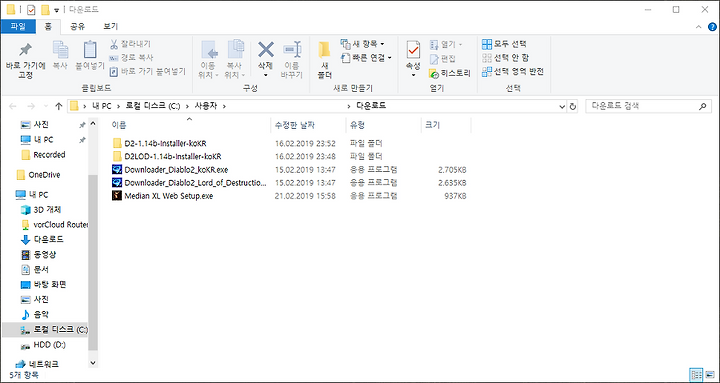
Task: Open the Open (열기) dropdown in the ribbon
Action: (x=446, y=45)
